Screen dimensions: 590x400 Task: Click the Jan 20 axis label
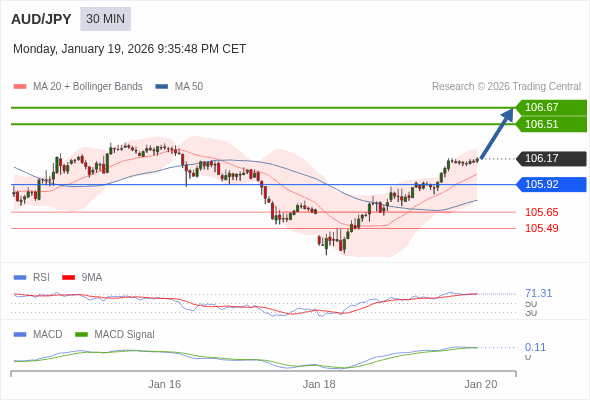coord(481,384)
